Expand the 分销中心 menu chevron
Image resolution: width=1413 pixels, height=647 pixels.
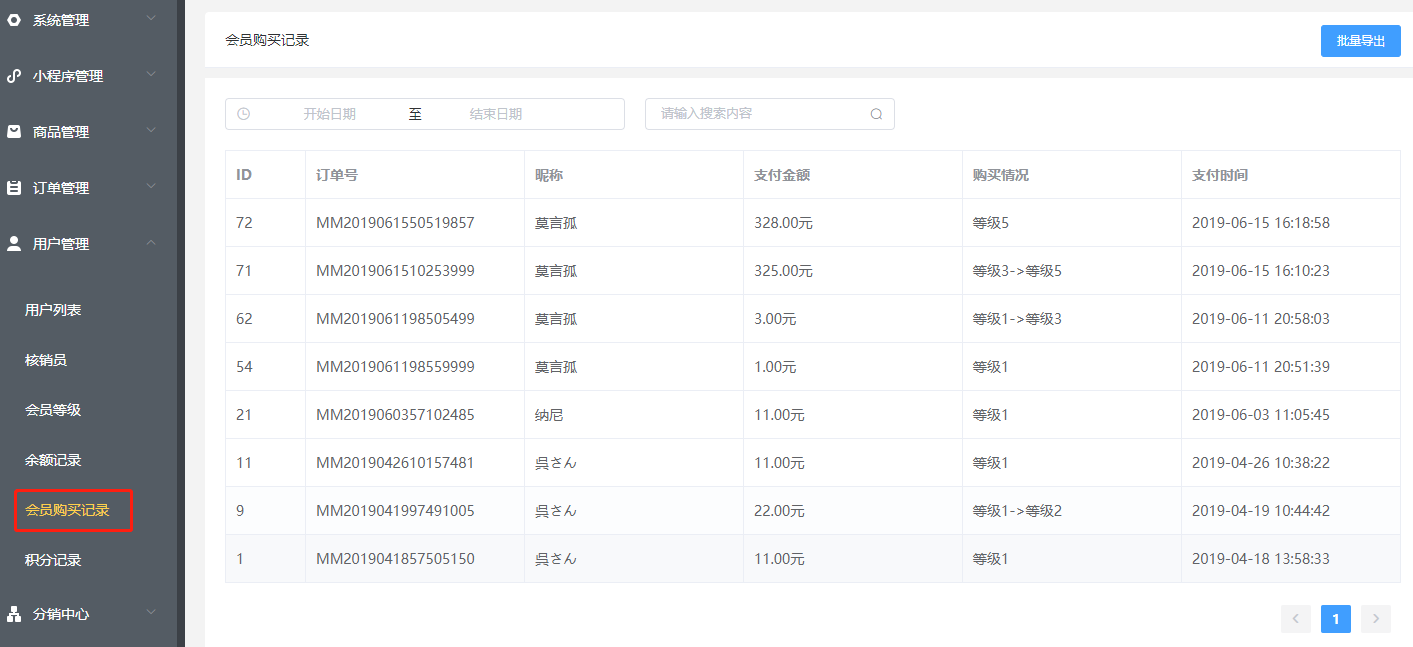click(151, 612)
